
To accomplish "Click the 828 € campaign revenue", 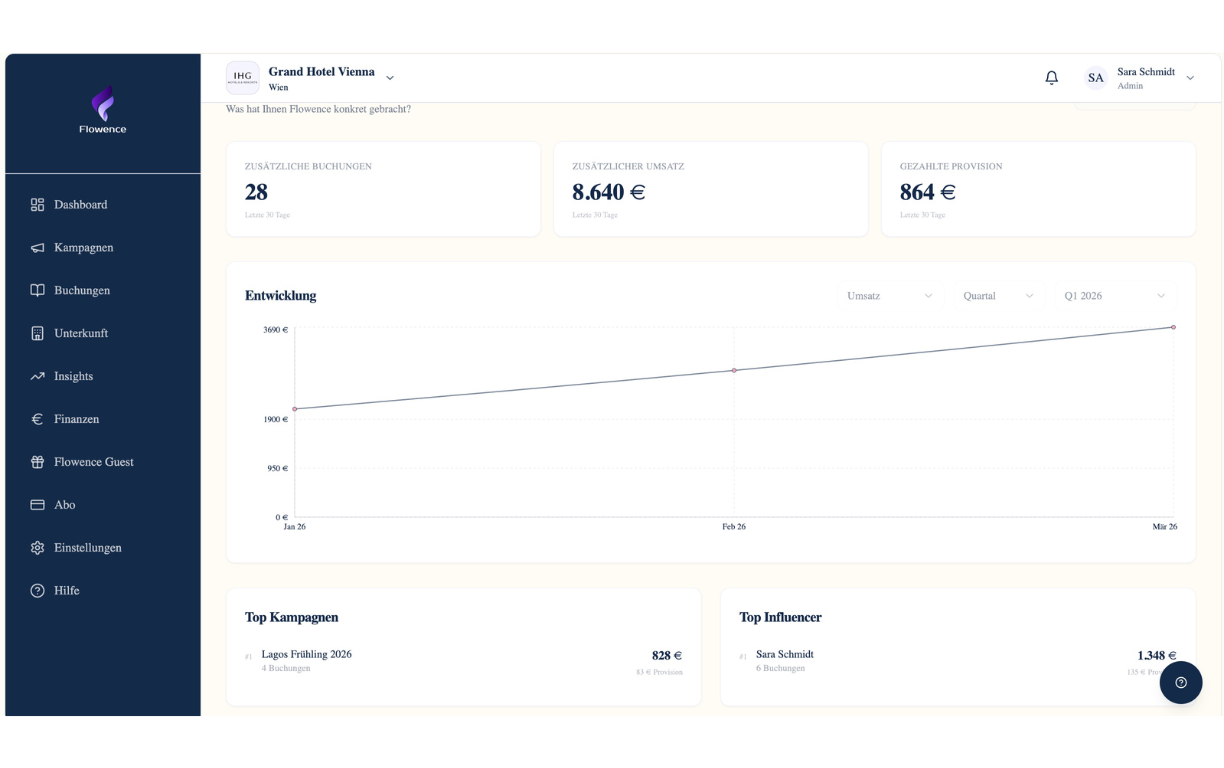I will [x=667, y=656].
